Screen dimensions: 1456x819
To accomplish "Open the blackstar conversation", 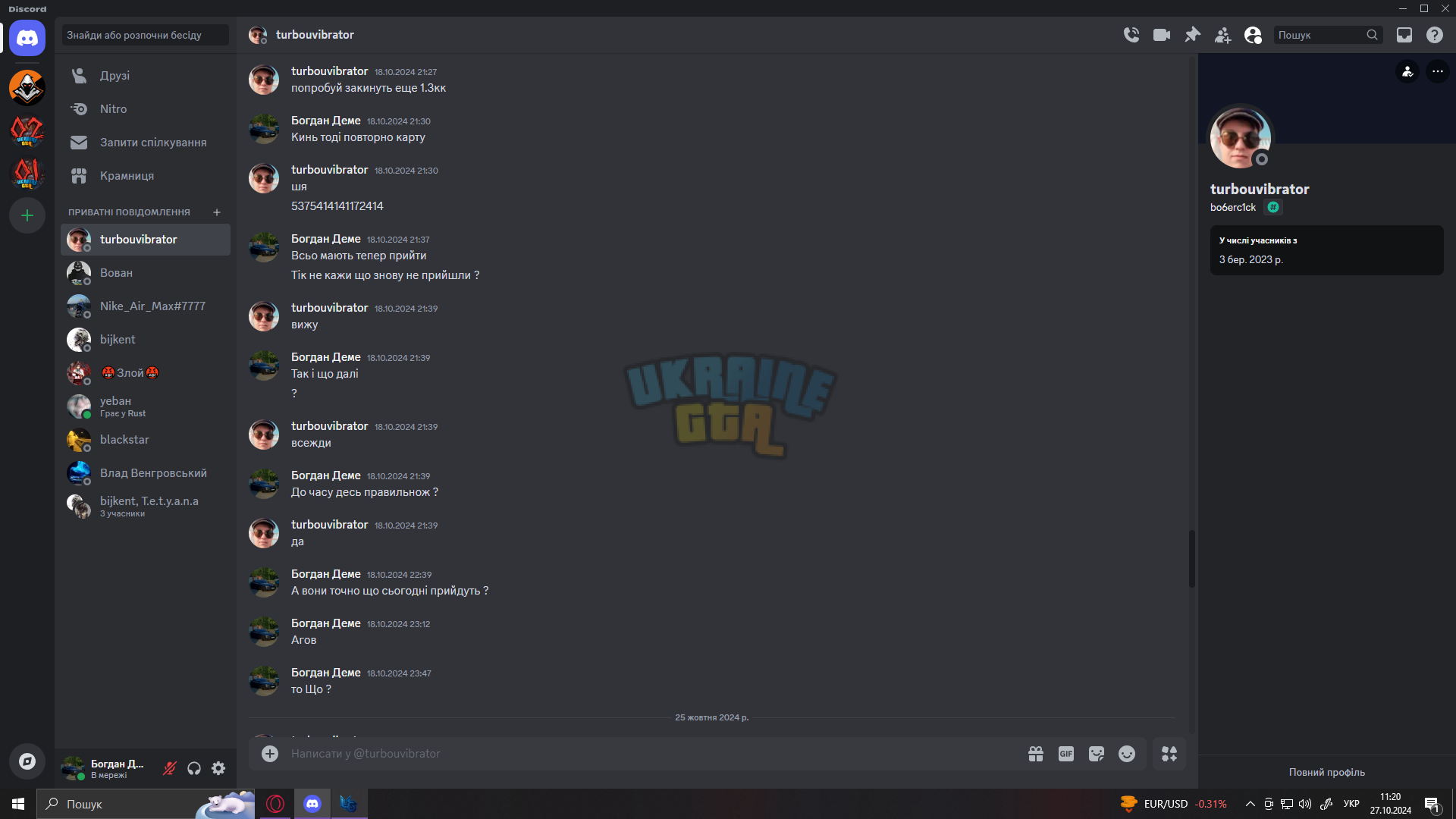I will click(146, 440).
